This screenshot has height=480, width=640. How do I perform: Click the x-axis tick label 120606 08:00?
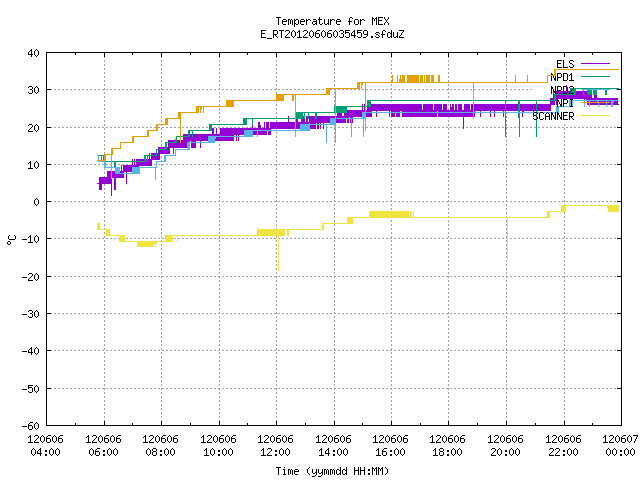[160, 446]
